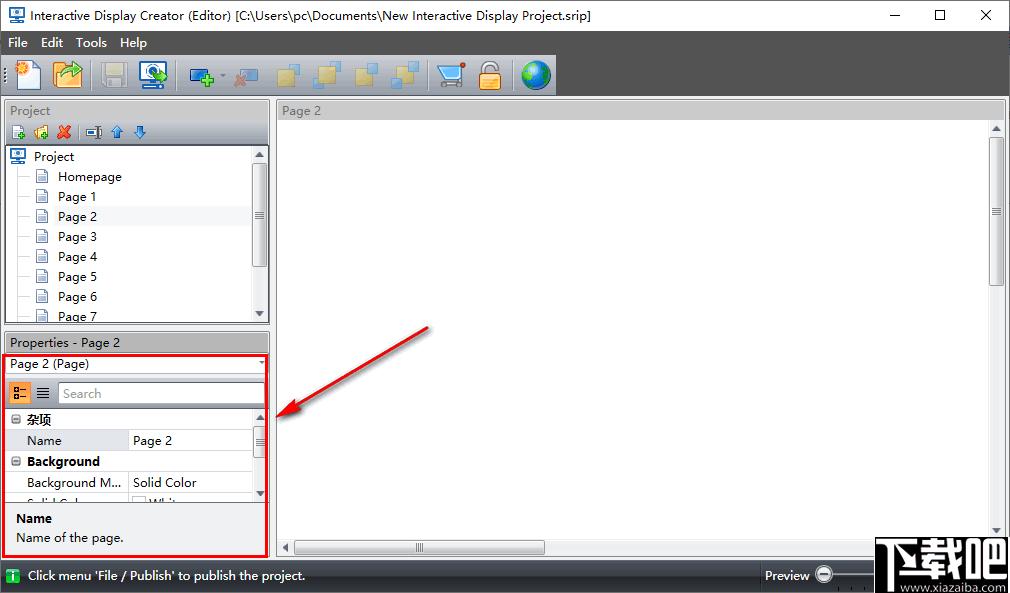Select Page 3 in project tree
The width and height of the screenshot is (1010, 593).
coord(77,237)
